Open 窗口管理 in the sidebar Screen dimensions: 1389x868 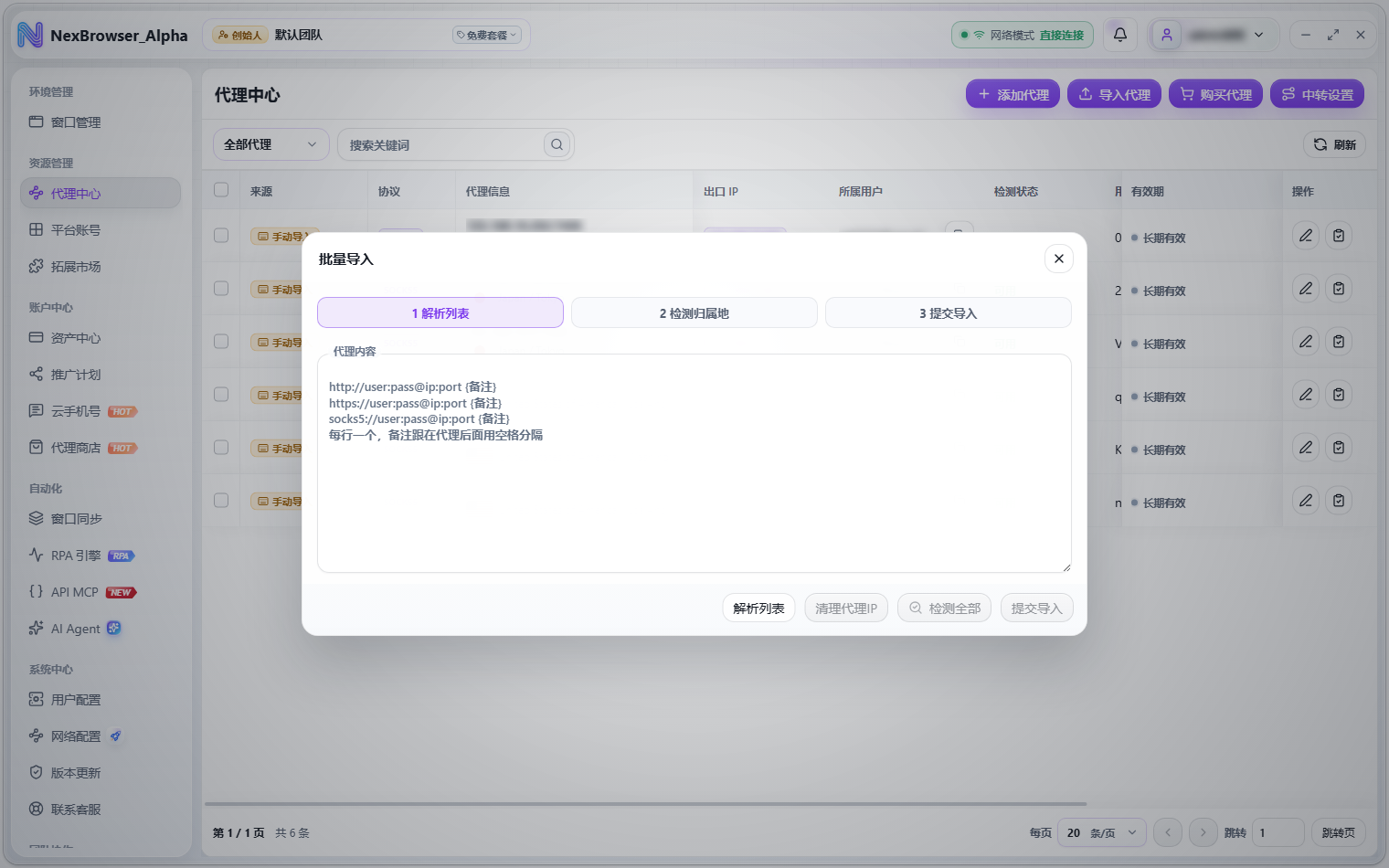(101, 122)
